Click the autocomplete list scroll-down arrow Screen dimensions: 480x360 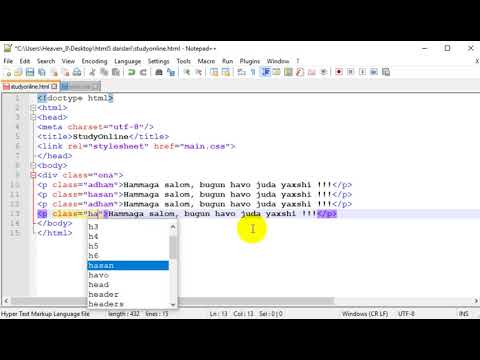(173, 304)
